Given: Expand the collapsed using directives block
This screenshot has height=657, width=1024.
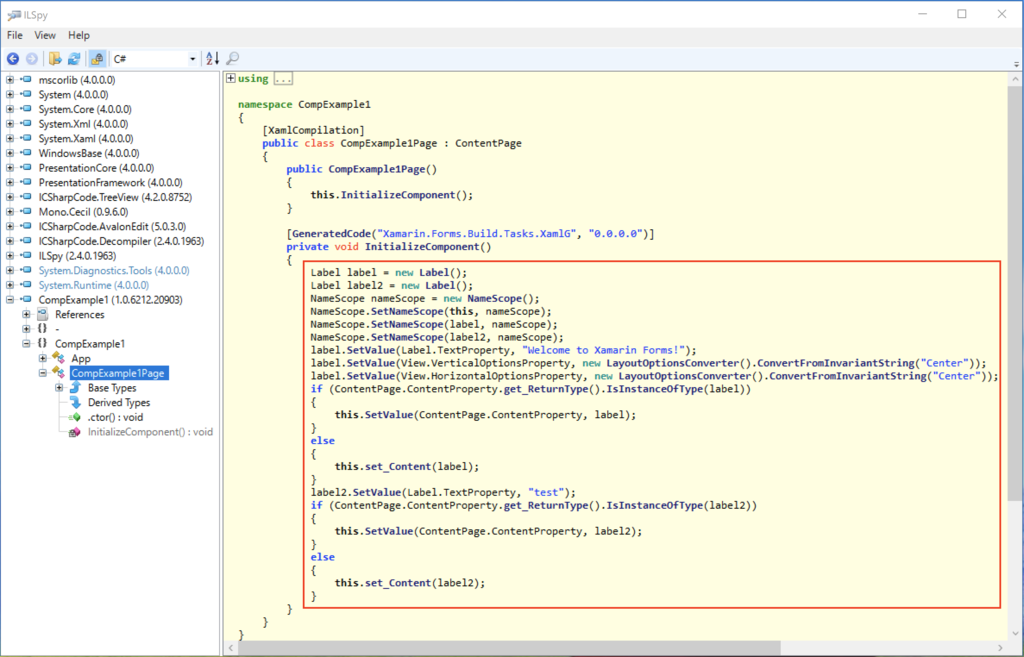Looking at the screenshot, I should click(231, 78).
